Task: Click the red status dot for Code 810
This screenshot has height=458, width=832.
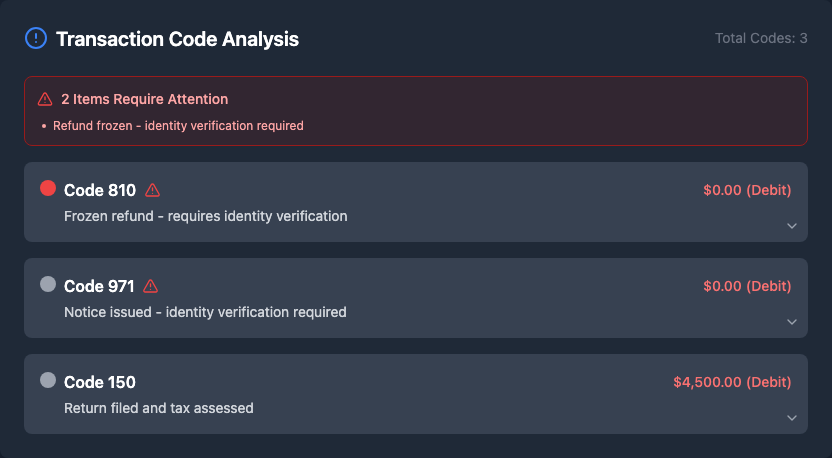Action: click(48, 188)
